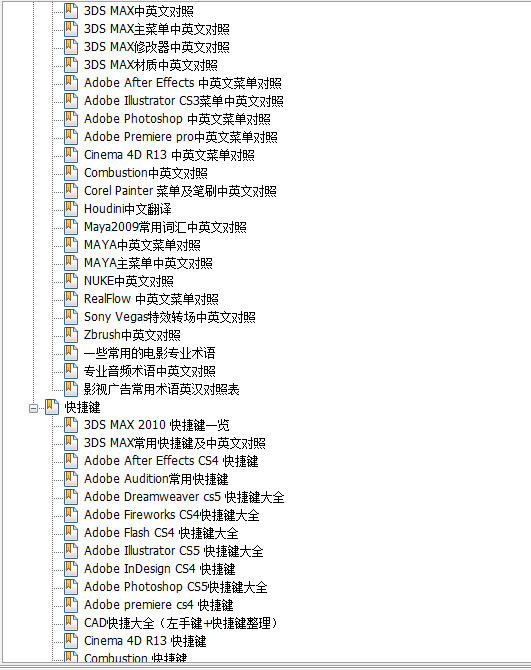Click bookmark icon beside Adobe Illustrator CS3菜单中英文对照

[x=71, y=101]
